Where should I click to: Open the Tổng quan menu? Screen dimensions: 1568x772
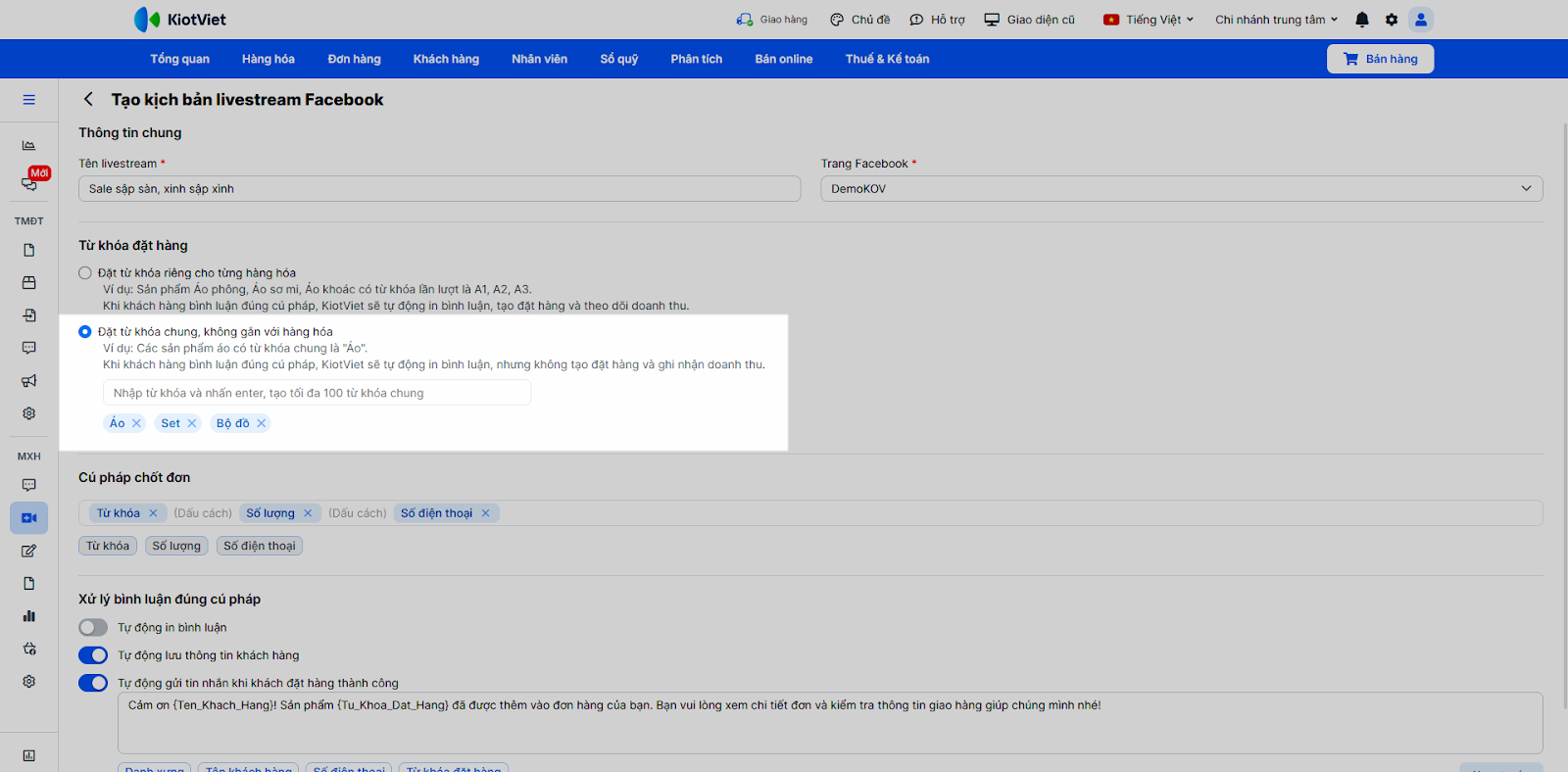click(179, 59)
